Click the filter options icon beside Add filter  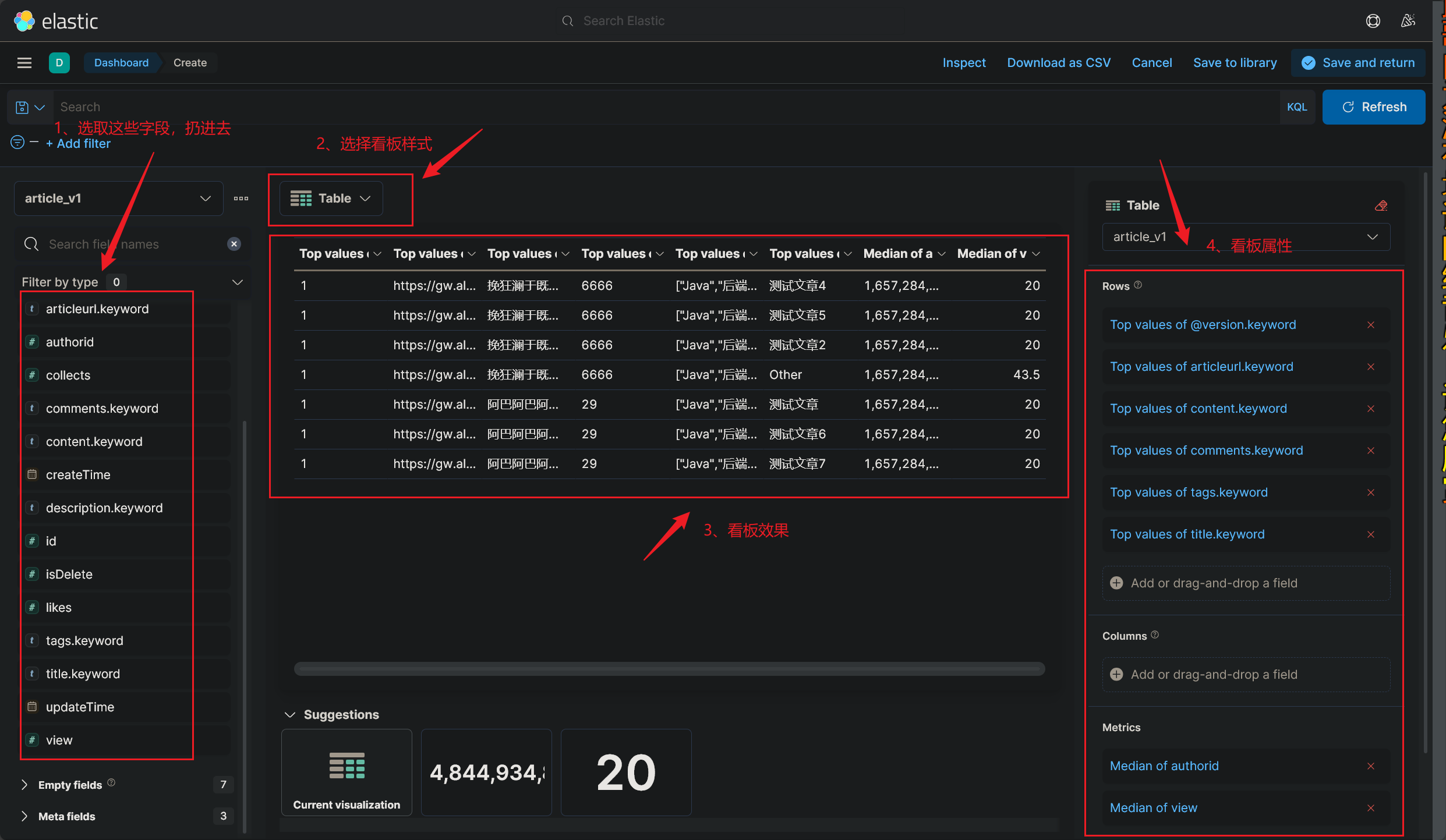[18, 142]
